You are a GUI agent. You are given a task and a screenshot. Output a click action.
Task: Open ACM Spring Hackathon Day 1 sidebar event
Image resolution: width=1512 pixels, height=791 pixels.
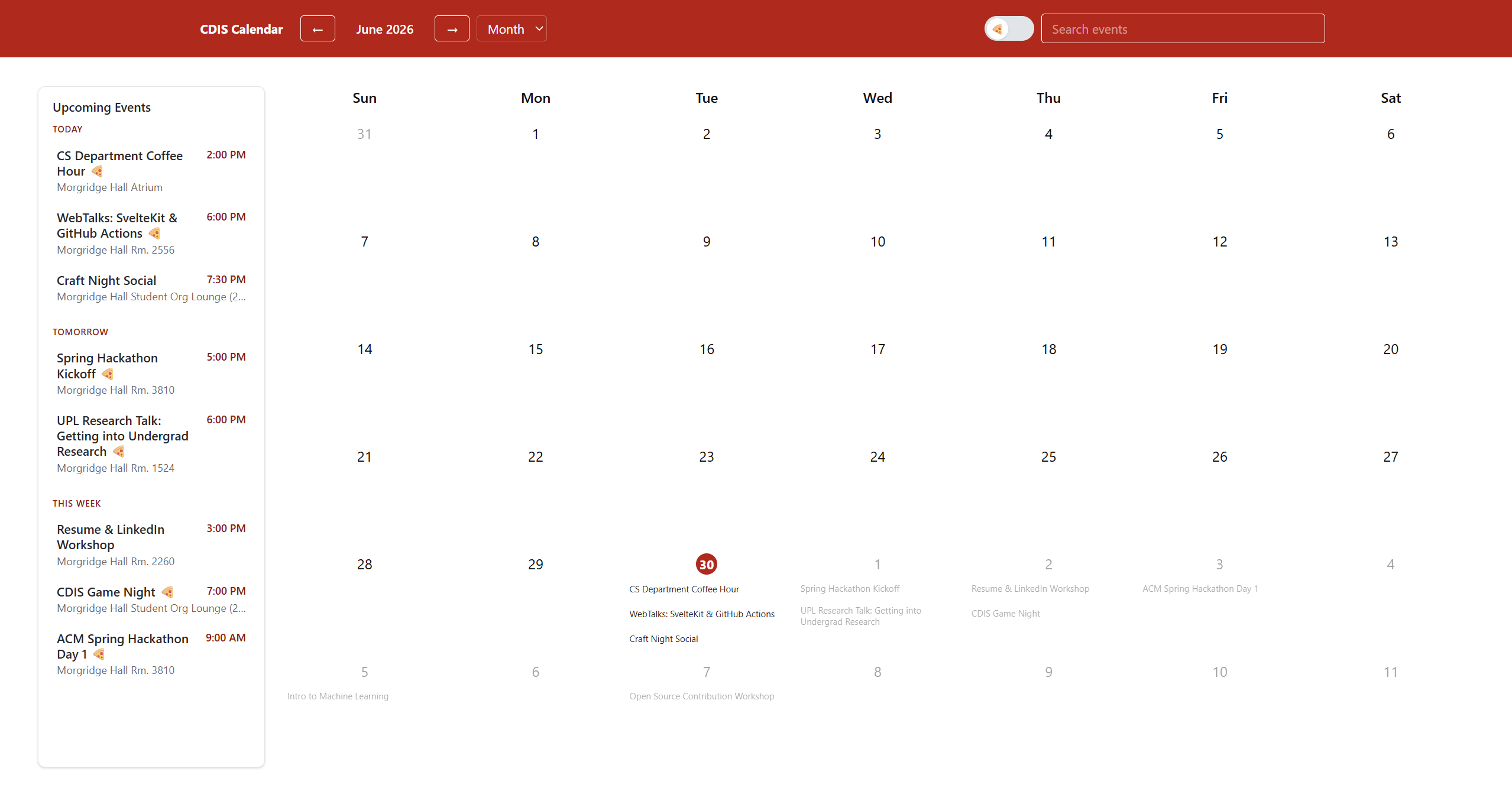[151, 654]
